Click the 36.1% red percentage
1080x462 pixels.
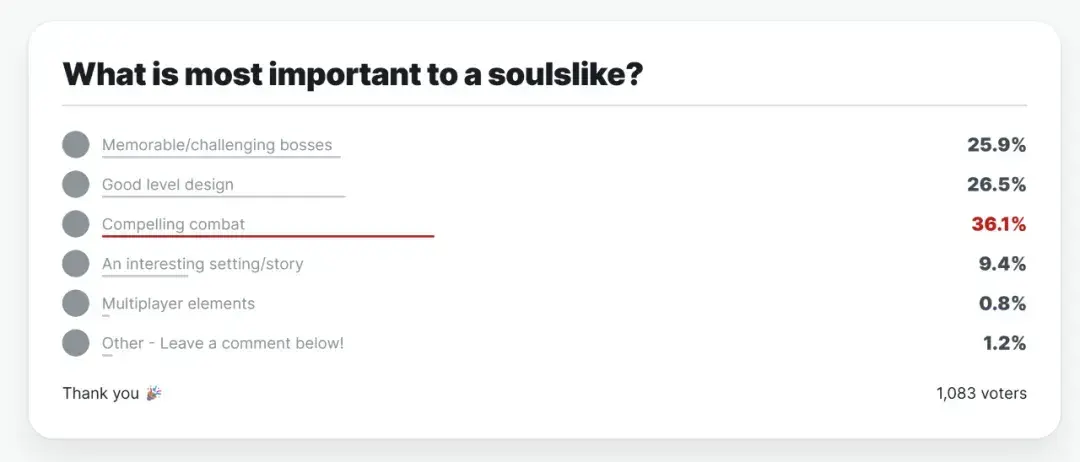point(999,224)
